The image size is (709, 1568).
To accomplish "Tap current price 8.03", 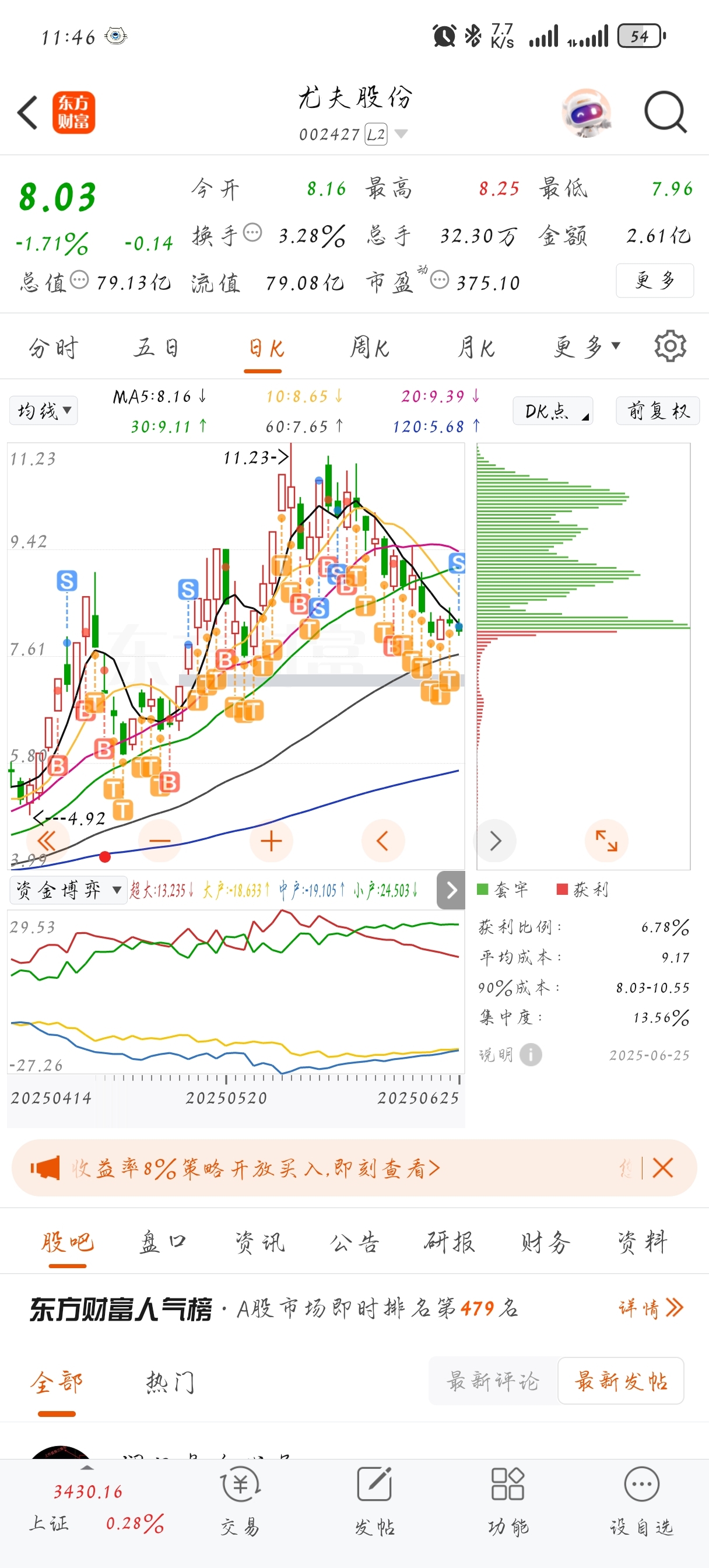I will coord(58,197).
